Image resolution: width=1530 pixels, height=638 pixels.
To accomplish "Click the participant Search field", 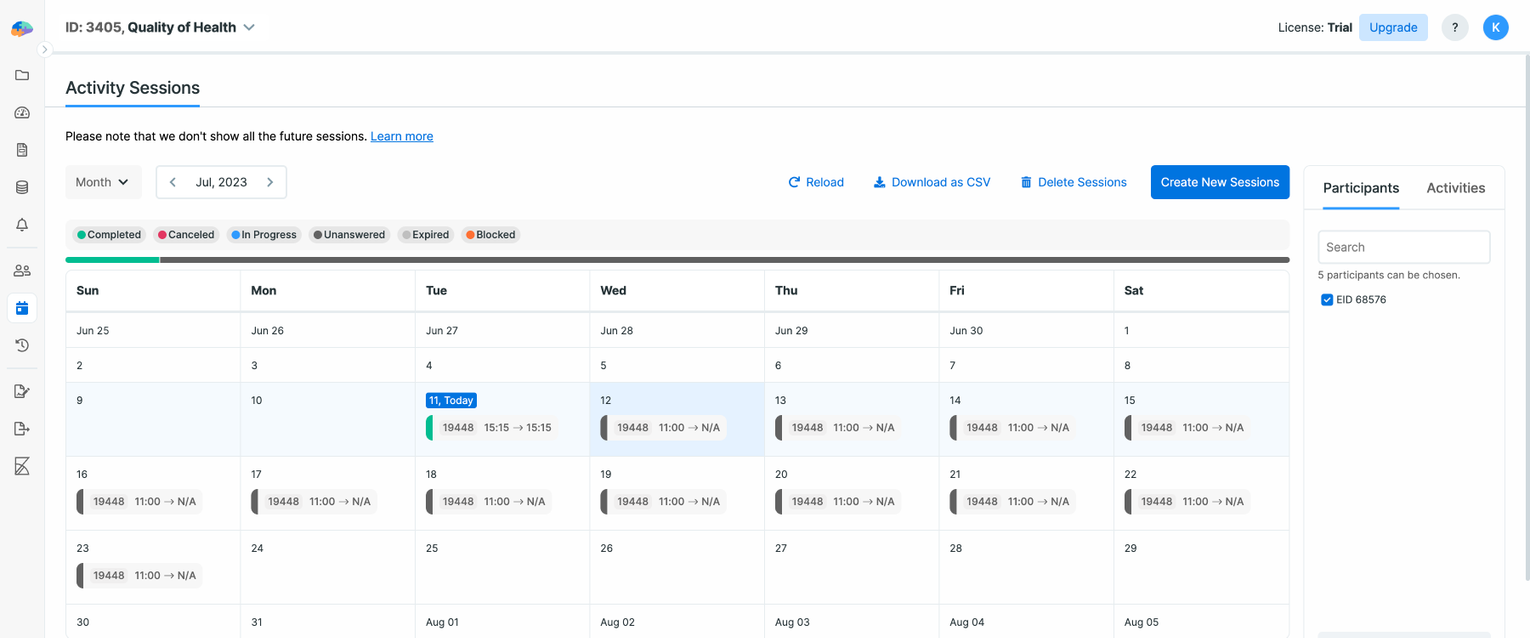I will pyautogui.click(x=1403, y=247).
